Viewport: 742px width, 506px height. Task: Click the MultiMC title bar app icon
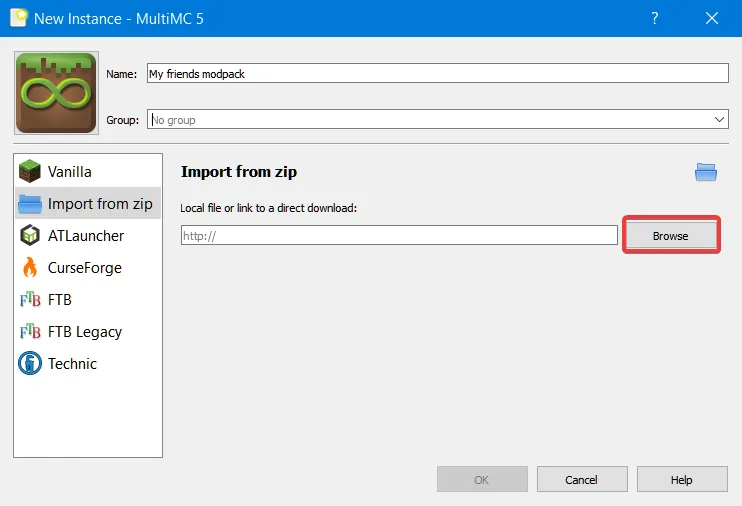coord(18,18)
